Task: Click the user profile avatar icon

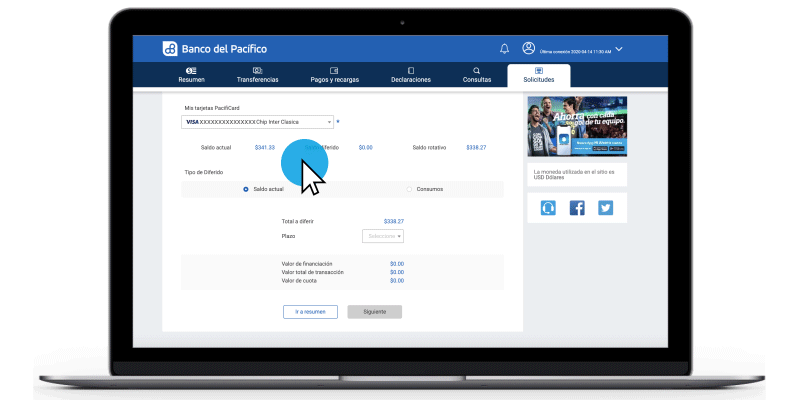Action: click(x=529, y=48)
